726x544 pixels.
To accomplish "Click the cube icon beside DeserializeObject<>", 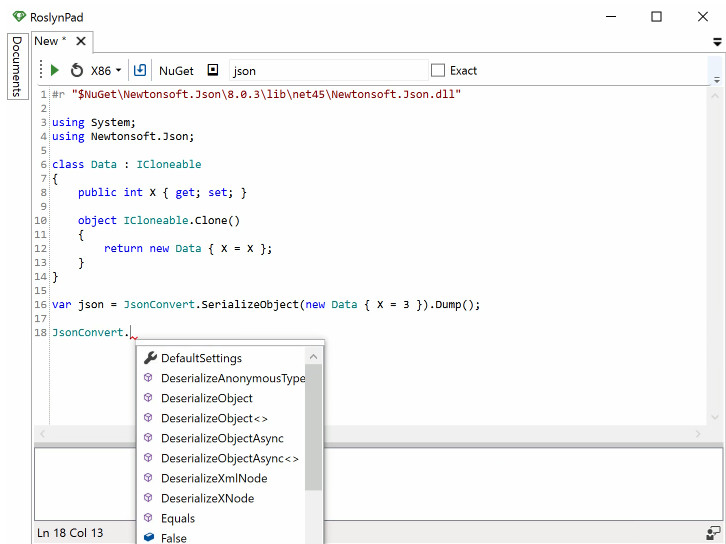I will pos(148,417).
